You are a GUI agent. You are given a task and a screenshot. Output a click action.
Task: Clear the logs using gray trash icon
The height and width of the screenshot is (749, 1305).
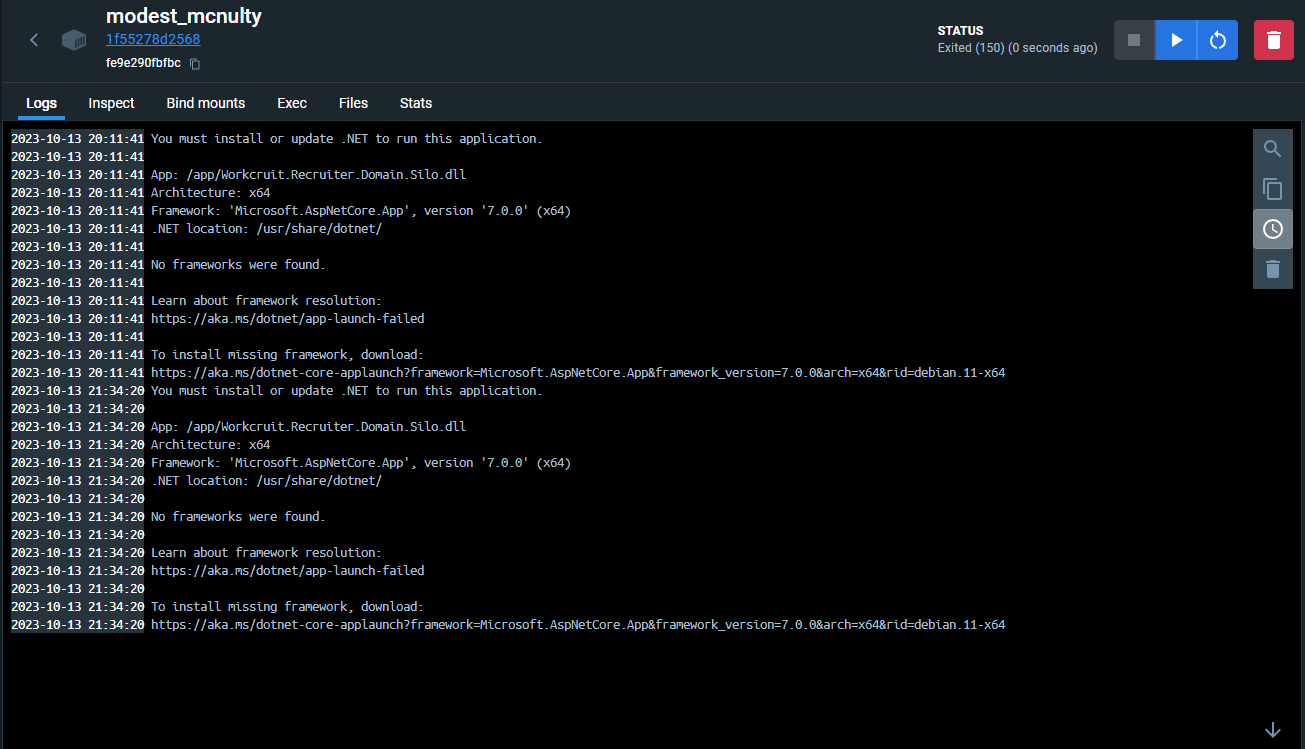point(1272,269)
